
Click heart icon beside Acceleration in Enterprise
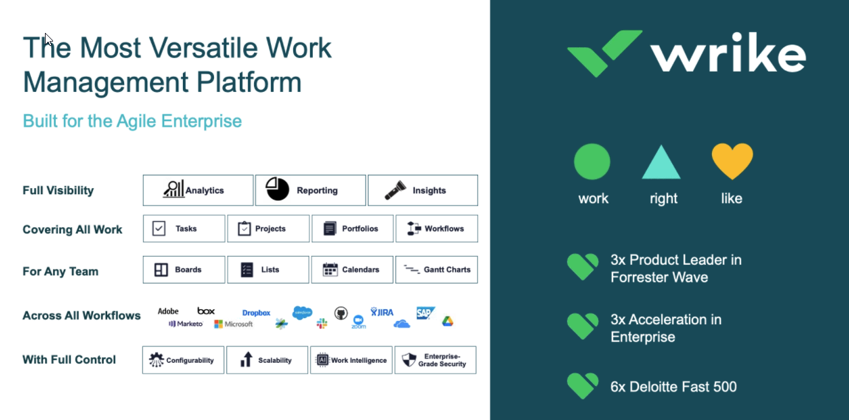coord(583,326)
